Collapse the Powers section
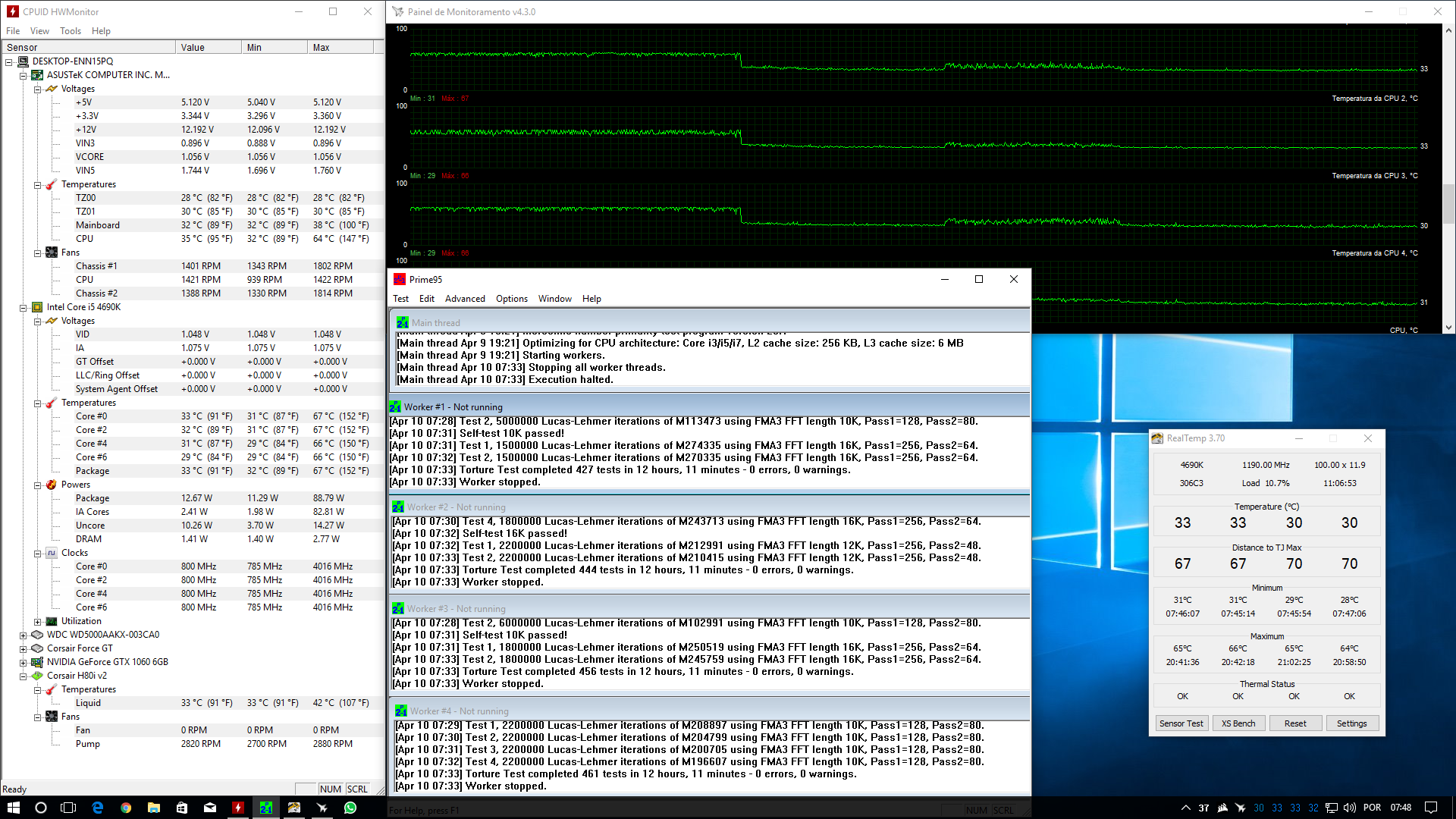The height and width of the screenshot is (819, 1456). coord(37,485)
